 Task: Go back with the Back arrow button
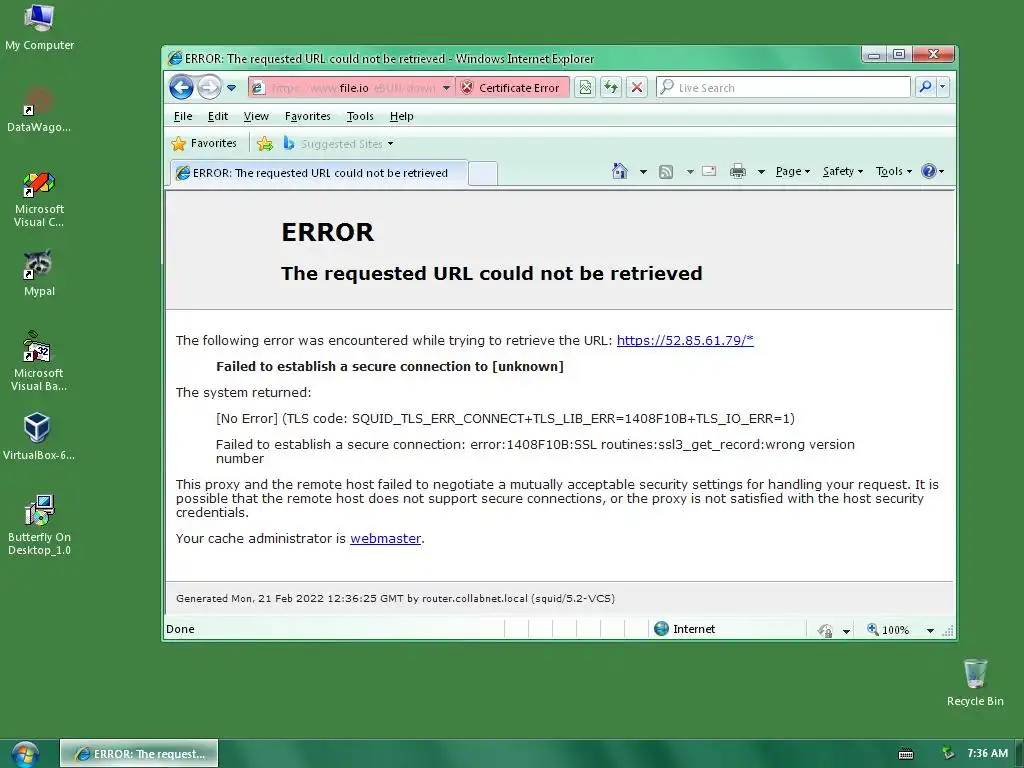(182, 88)
